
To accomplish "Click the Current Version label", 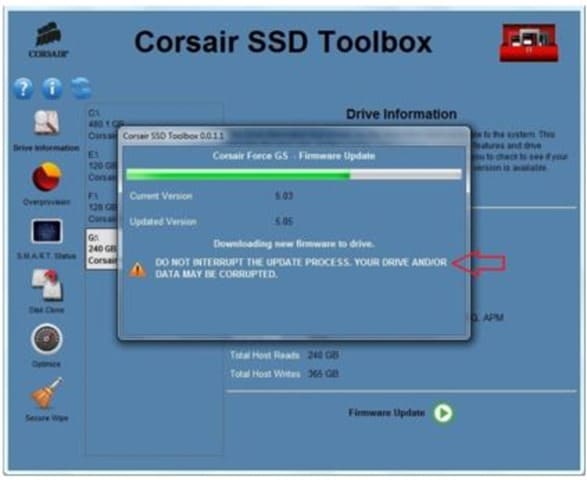I will pos(161,196).
